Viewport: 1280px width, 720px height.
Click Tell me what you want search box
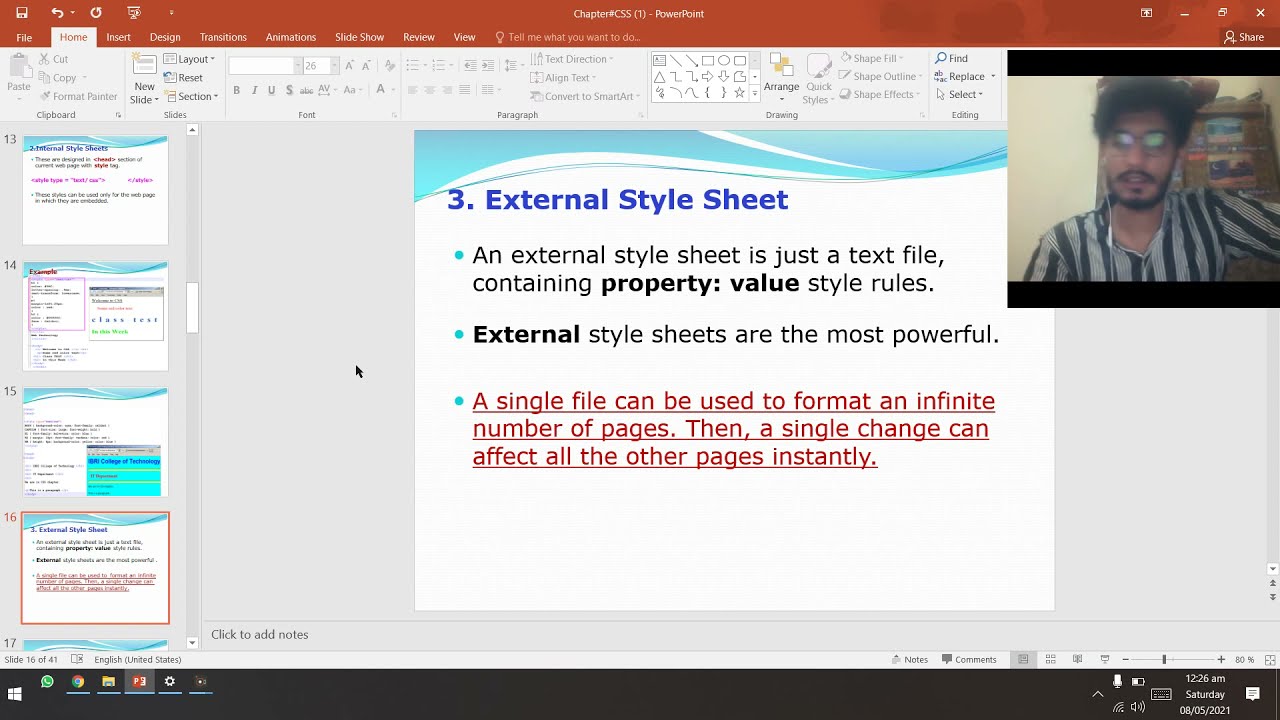pos(568,37)
